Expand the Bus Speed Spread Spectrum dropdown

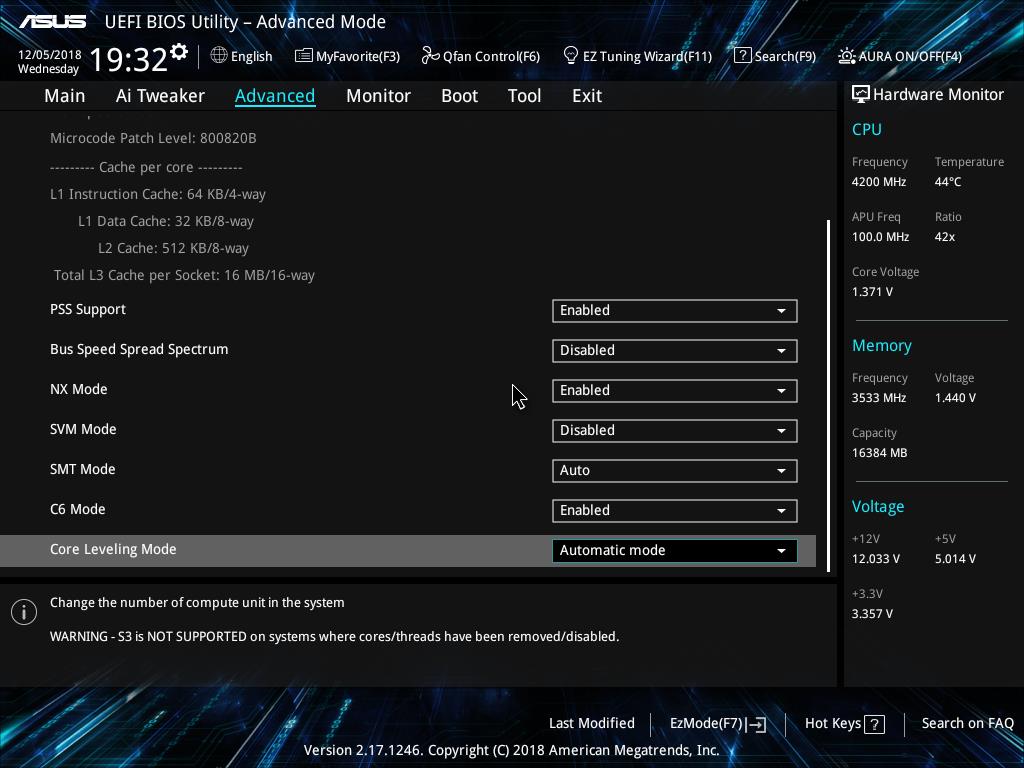tap(675, 351)
